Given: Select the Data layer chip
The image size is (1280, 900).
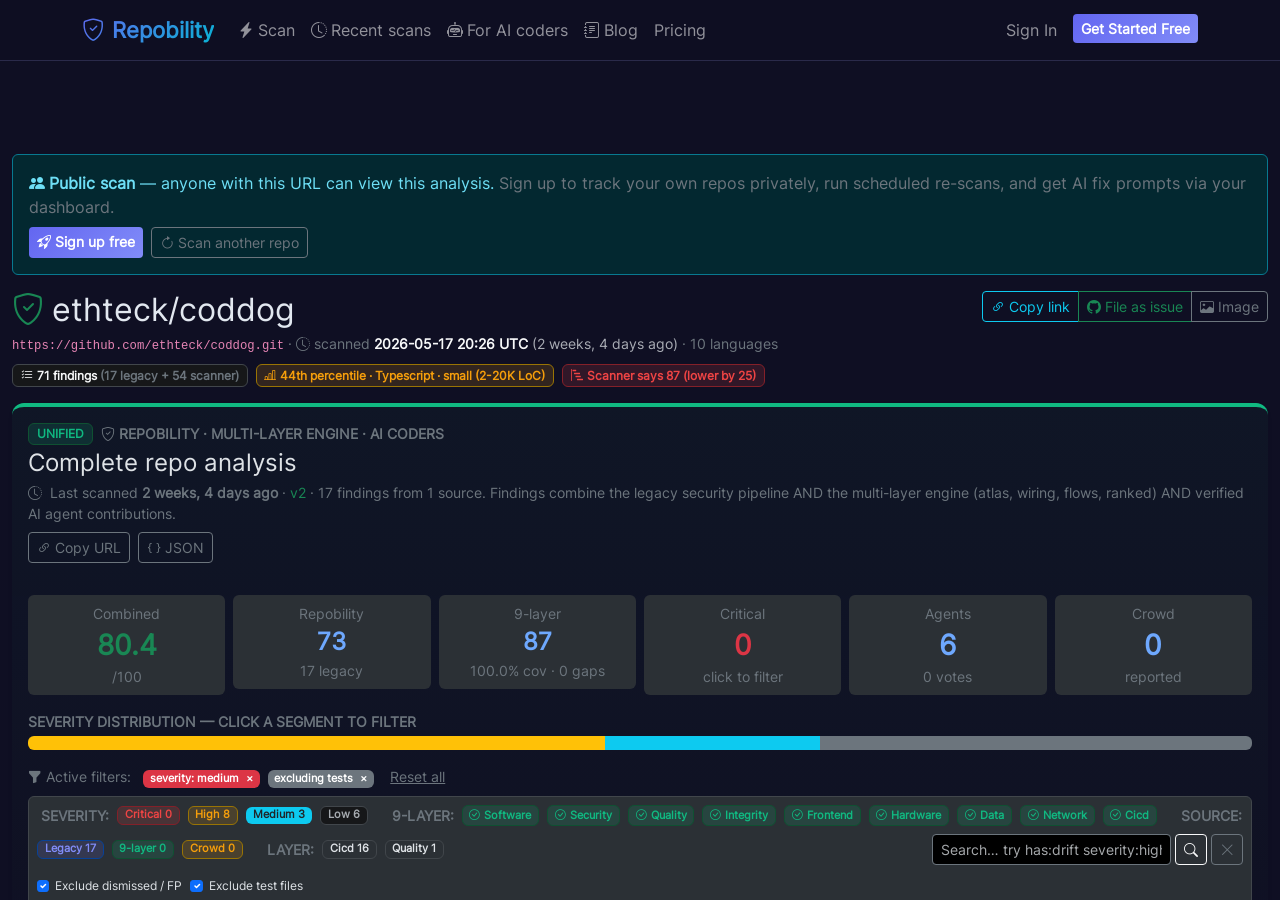Looking at the screenshot, I should 984,815.
